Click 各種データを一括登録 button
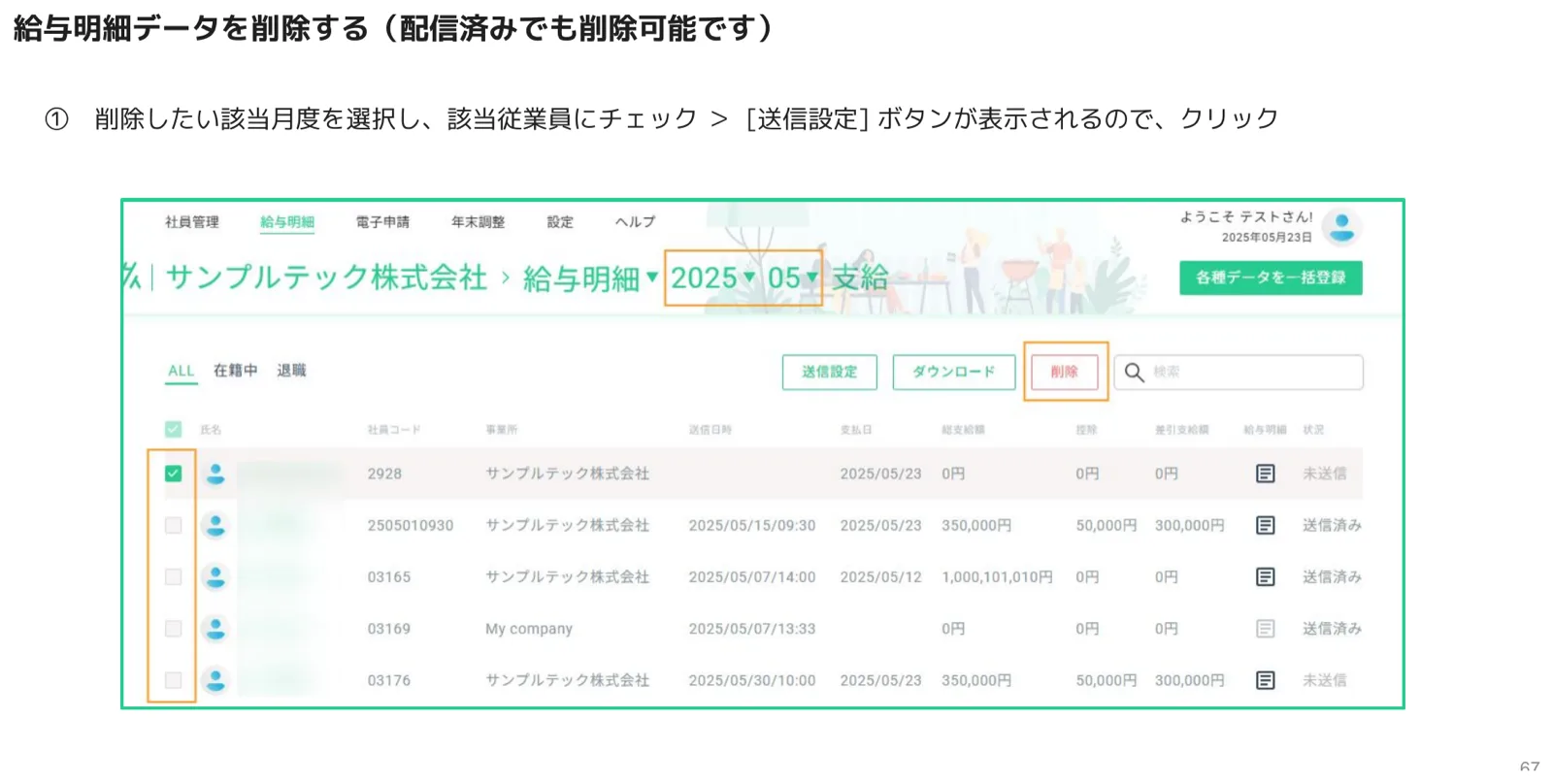The height and width of the screenshot is (784, 1553). click(x=1271, y=278)
